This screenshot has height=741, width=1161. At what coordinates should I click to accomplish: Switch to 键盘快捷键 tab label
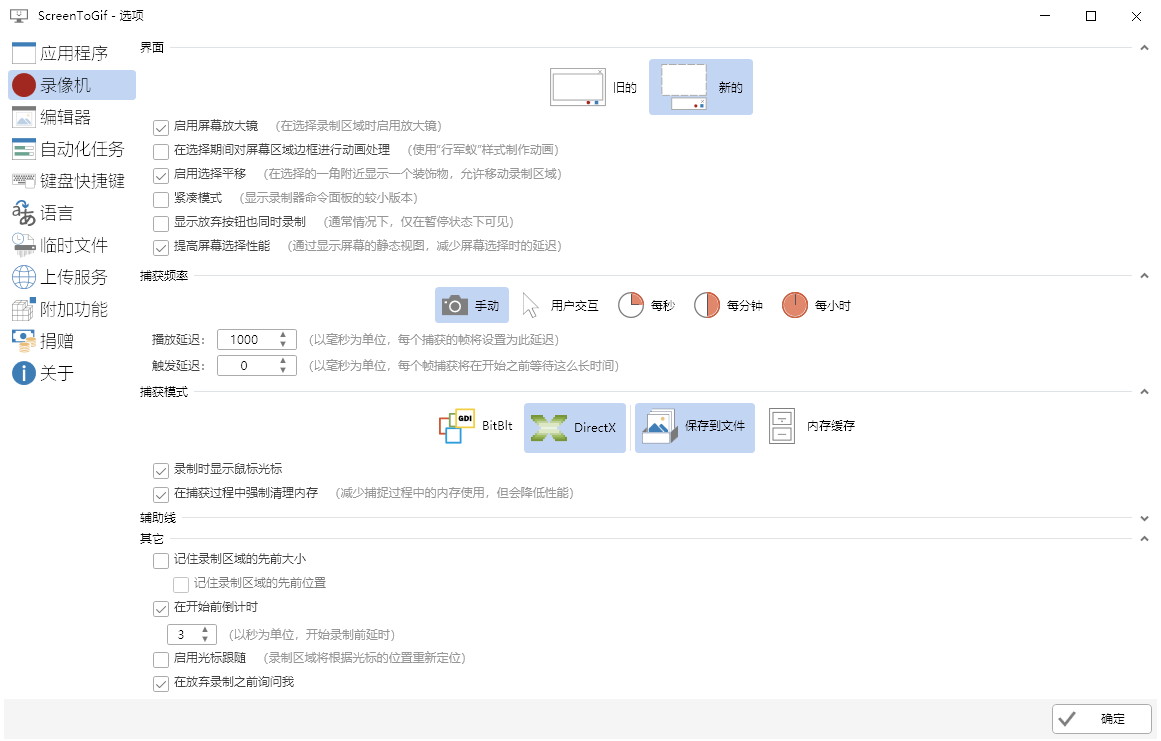82,181
